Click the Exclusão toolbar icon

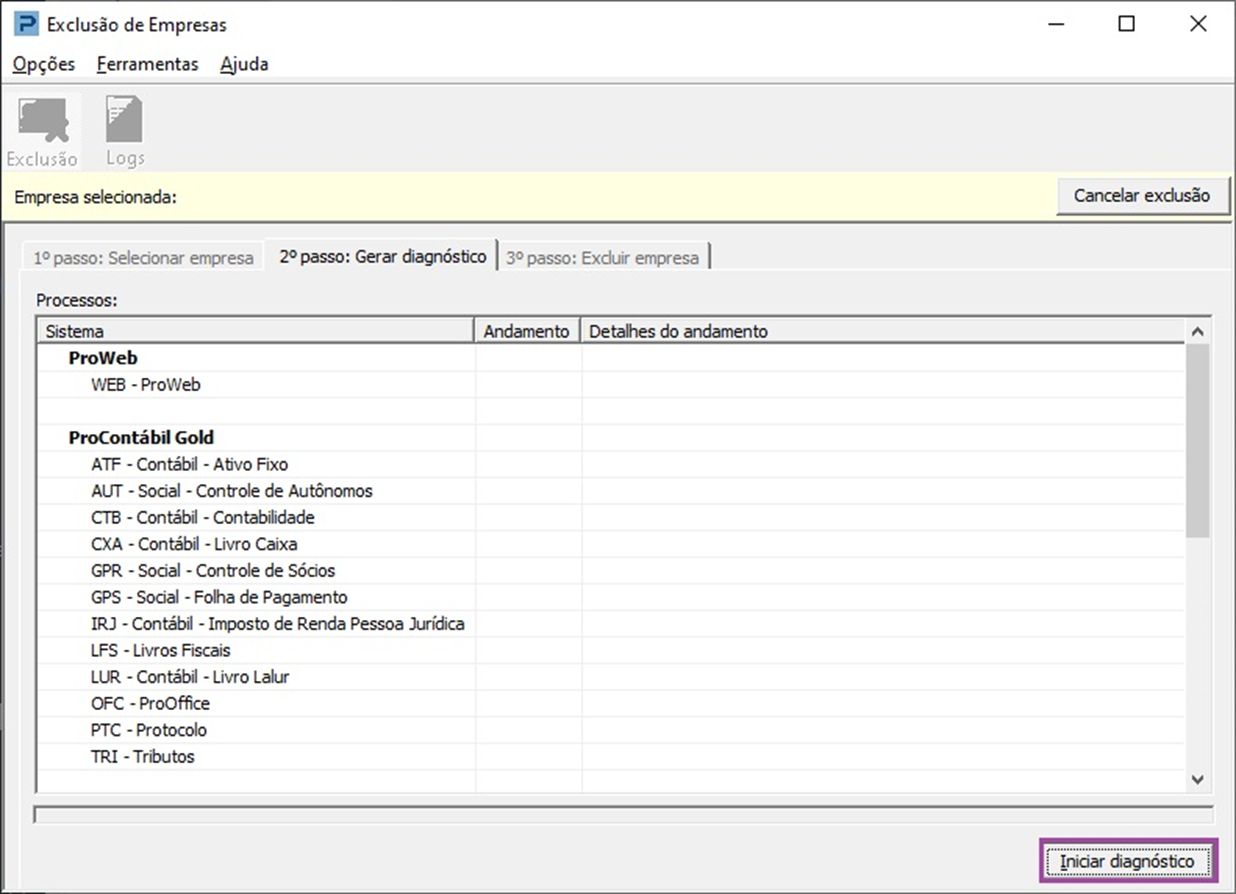[x=42, y=132]
